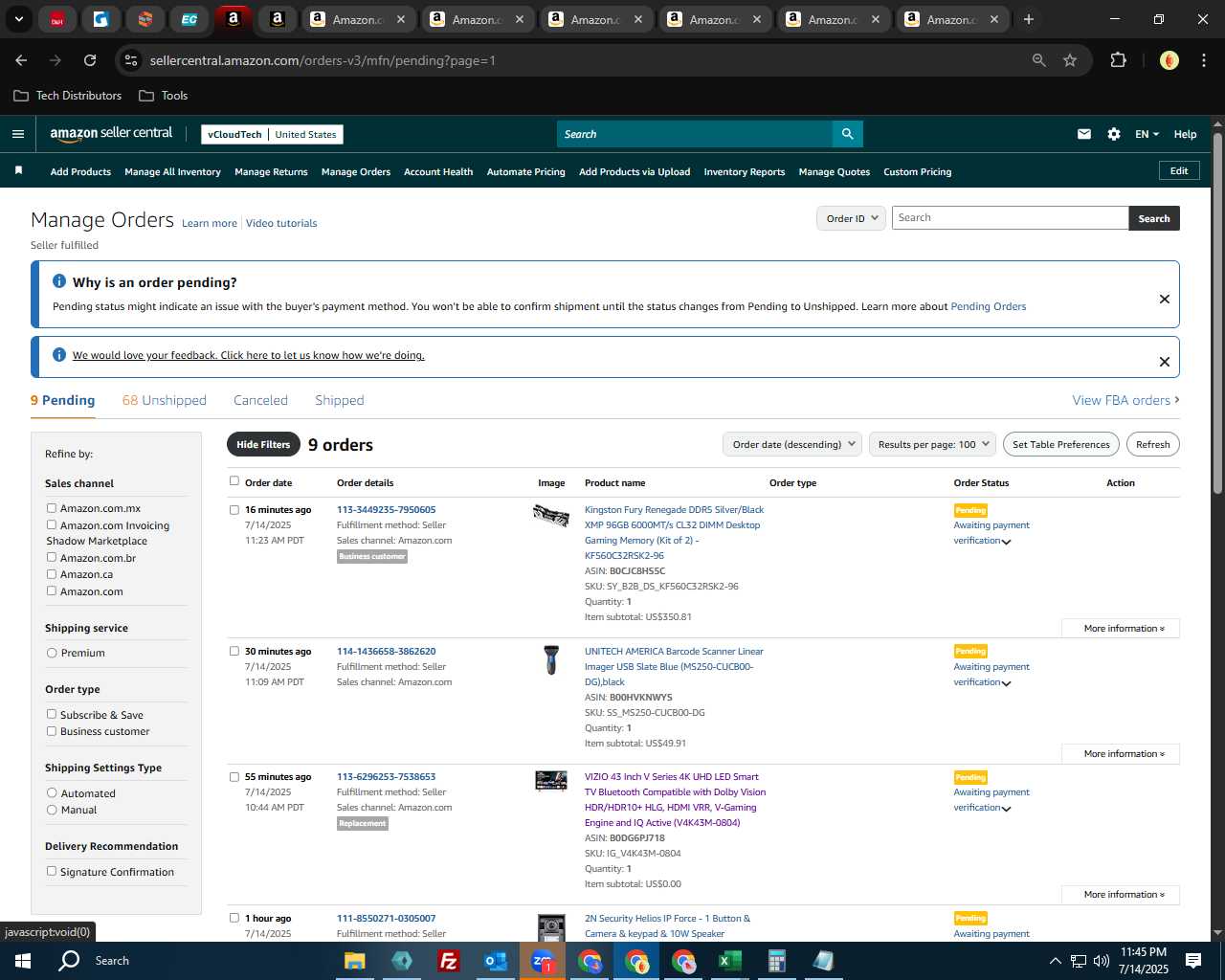Select order 114-1436658-3862620 checkbox
Image resolution: width=1225 pixels, height=980 pixels.
234,652
